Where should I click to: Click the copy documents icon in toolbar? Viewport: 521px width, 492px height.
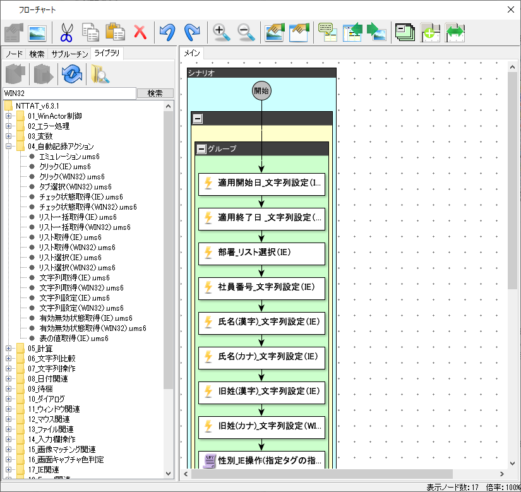pyautogui.click(x=91, y=33)
